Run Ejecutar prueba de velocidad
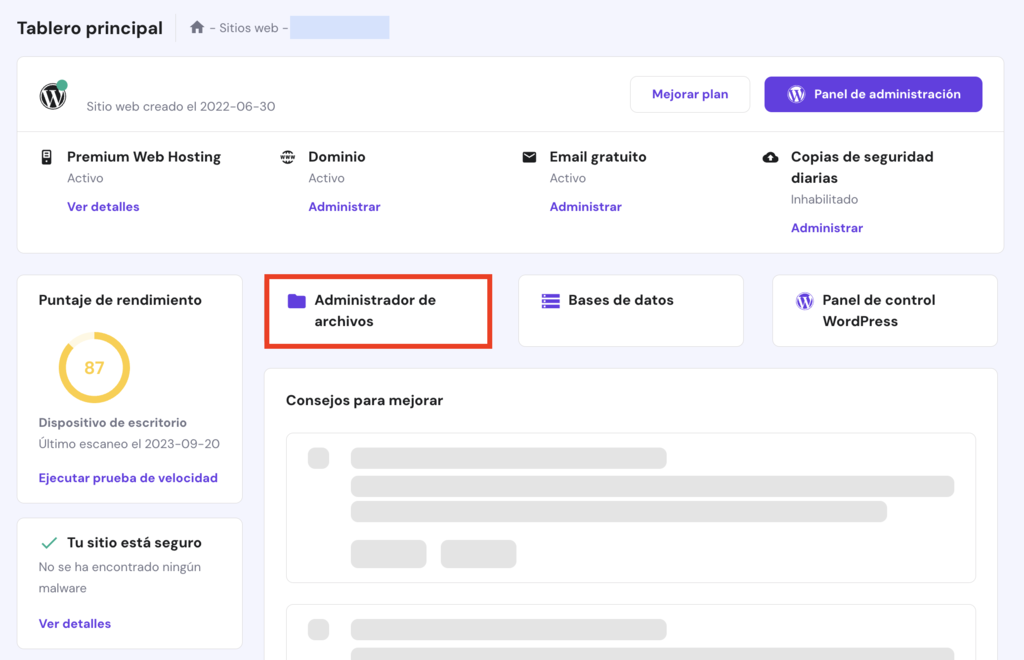Screen dimensions: 1024x660 click(x=128, y=478)
